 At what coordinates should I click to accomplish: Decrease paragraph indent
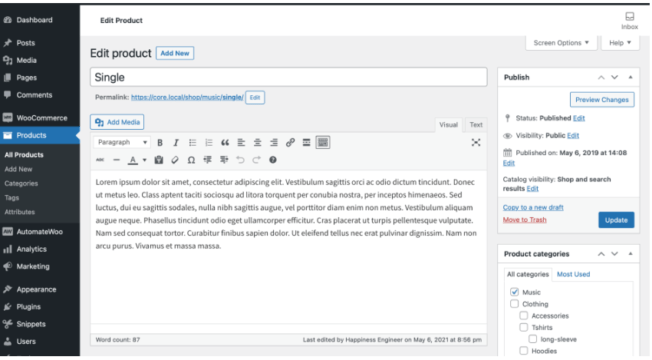207,160
